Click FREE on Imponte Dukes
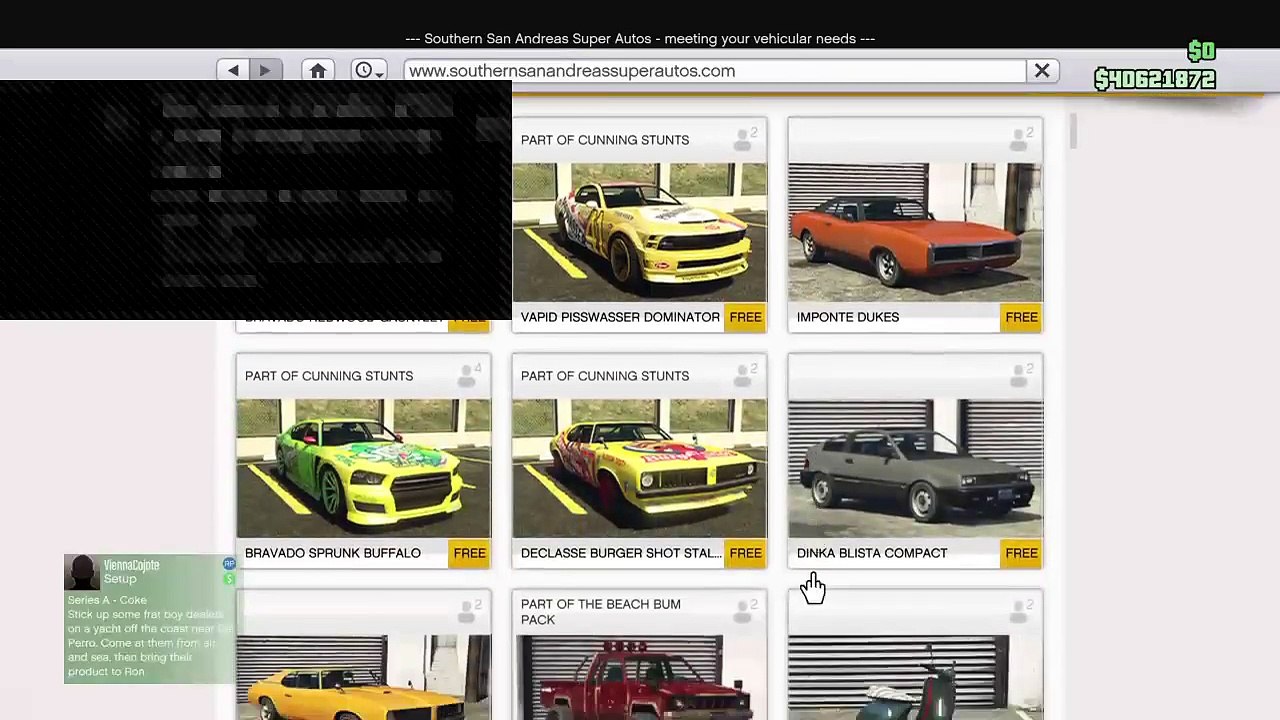Image resolution: width=1280 pixels, height=720 pixels. coord(1021,317)
